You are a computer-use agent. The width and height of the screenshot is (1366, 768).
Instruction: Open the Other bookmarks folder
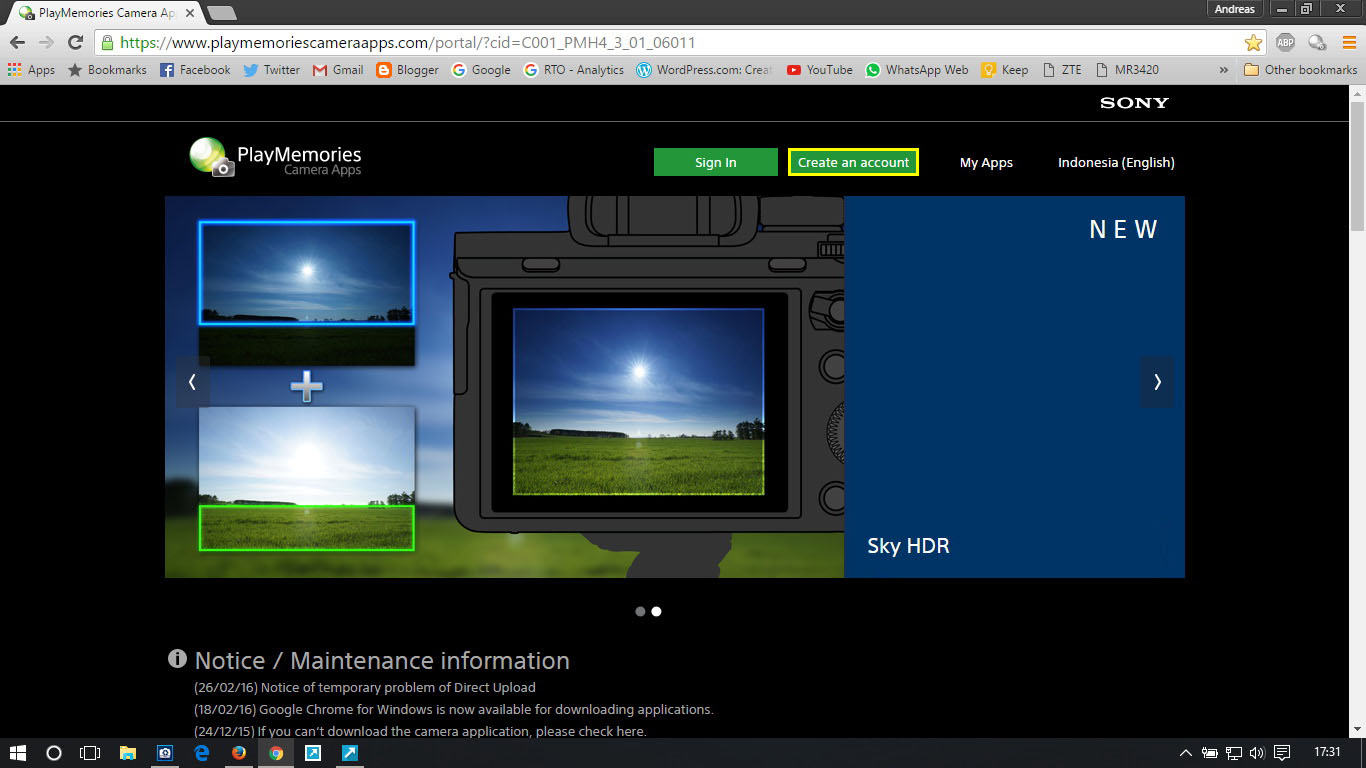click(x=1300, y=70)
